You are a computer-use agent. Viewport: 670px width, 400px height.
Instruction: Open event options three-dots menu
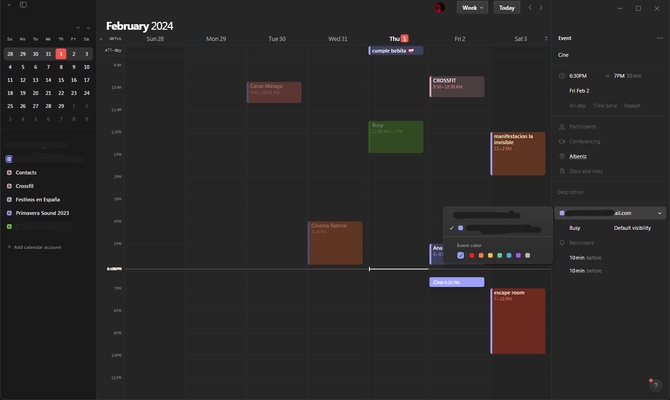[659, 38]
